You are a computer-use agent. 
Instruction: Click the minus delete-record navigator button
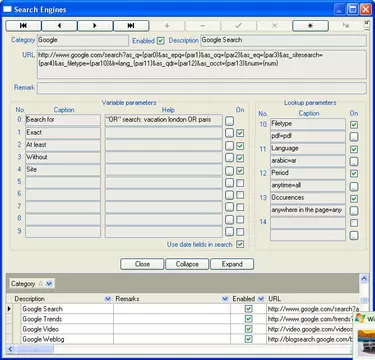pos(203,26)
